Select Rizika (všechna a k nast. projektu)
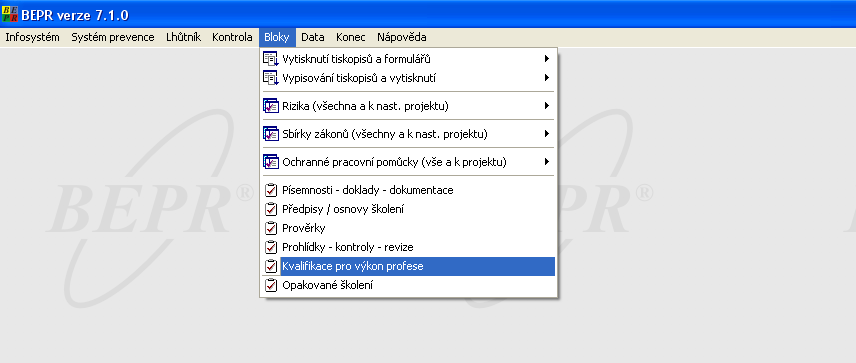This screenshot has width=856, height=363. point(408,106)
